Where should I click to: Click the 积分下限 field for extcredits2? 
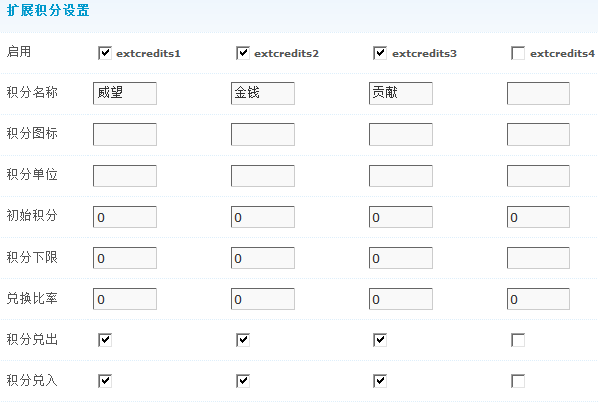(263, 258)
